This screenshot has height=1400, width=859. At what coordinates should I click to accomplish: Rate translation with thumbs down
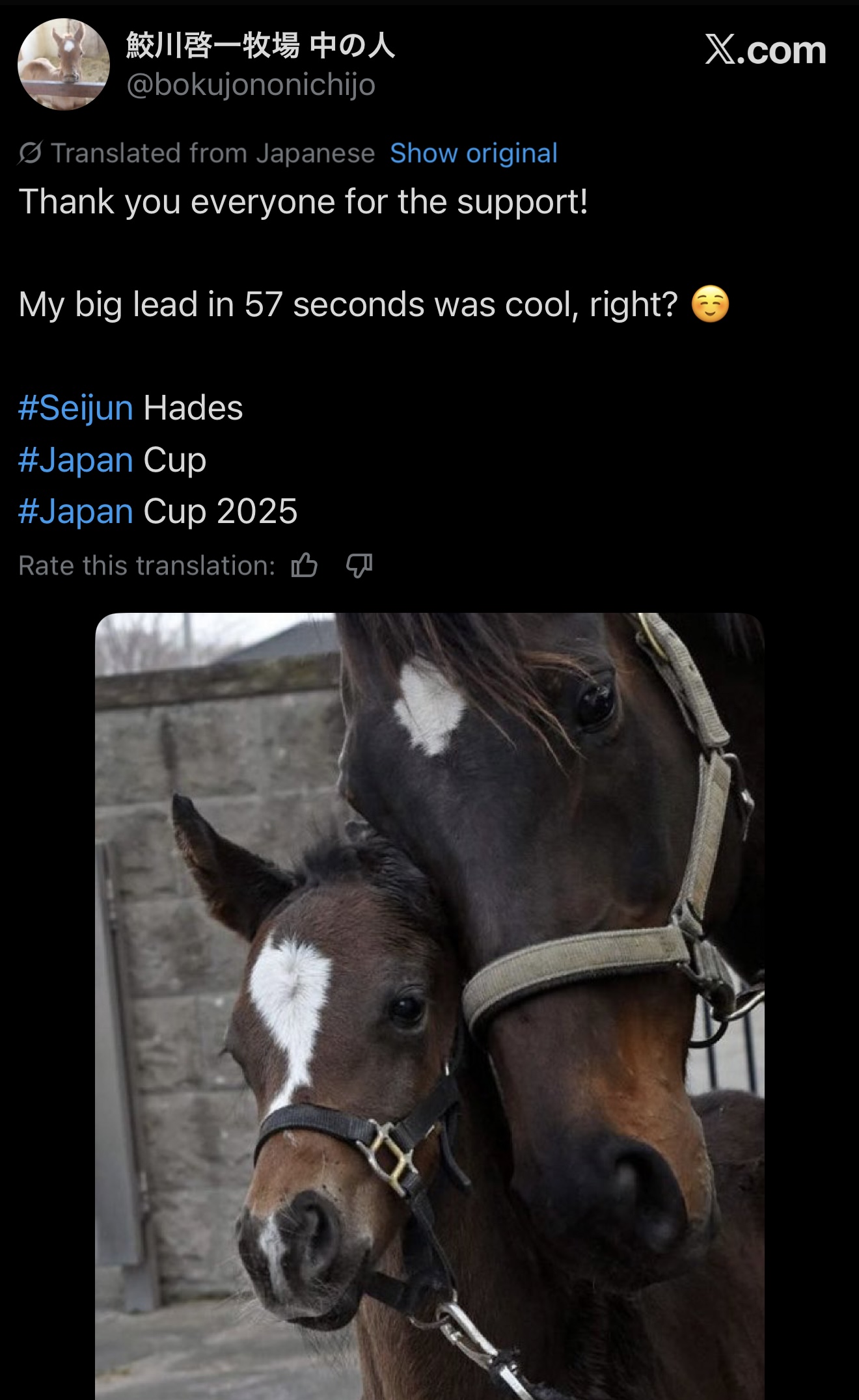click(x=359, y=565)
